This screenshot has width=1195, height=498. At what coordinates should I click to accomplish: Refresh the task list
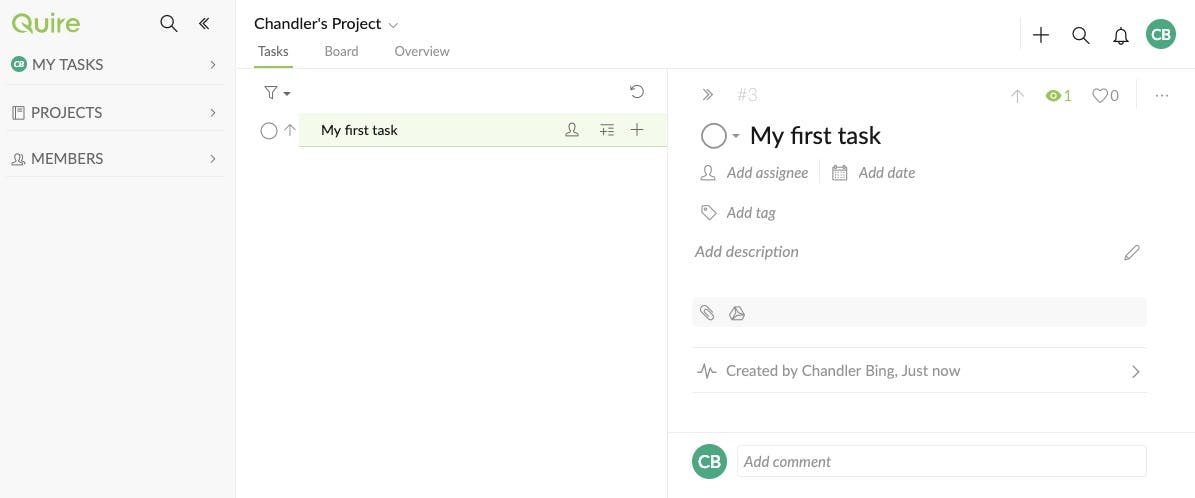click(637, 92)
